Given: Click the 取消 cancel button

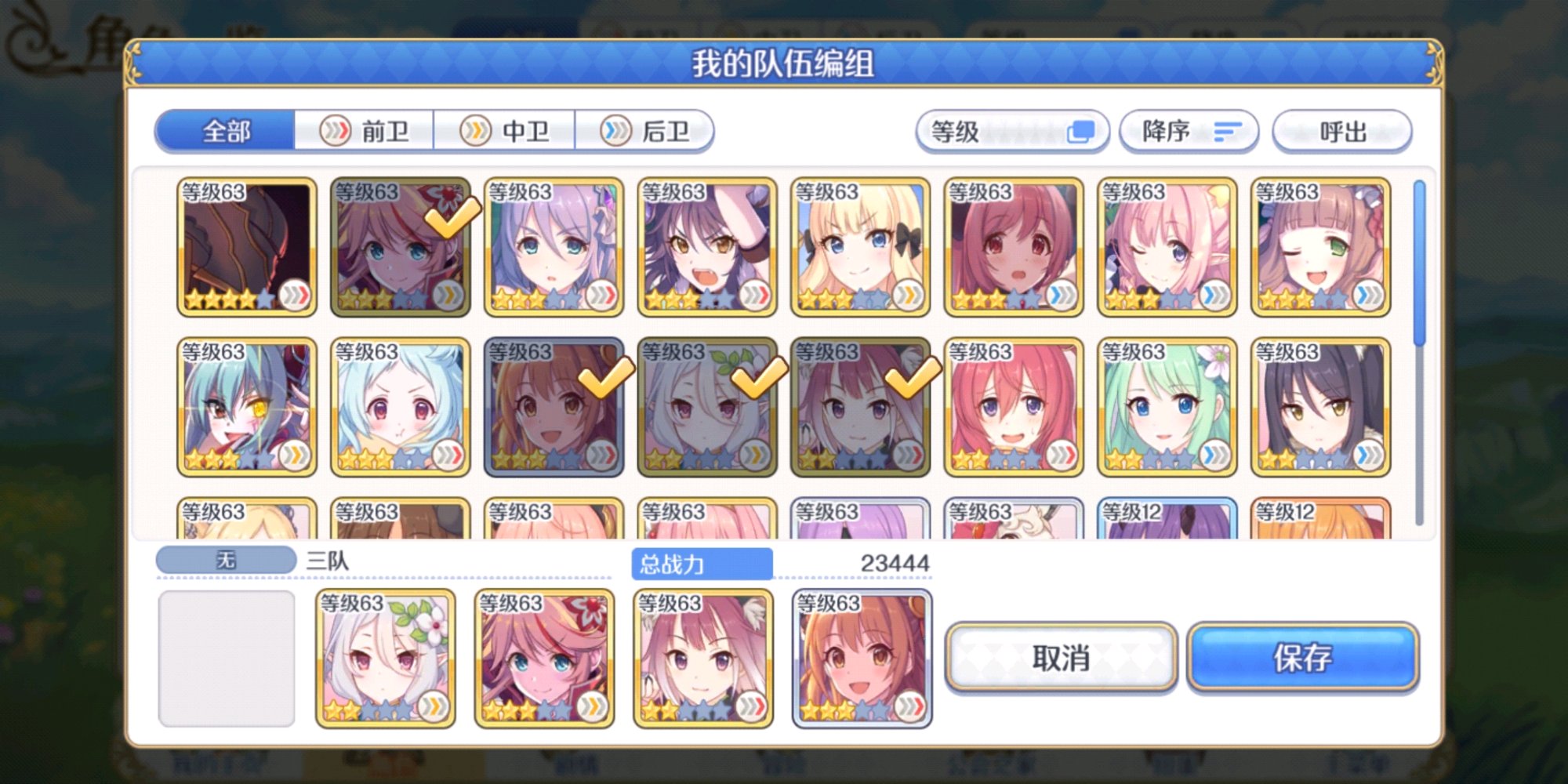Looking at the screenshot, I should click(x=1061, y=657).
